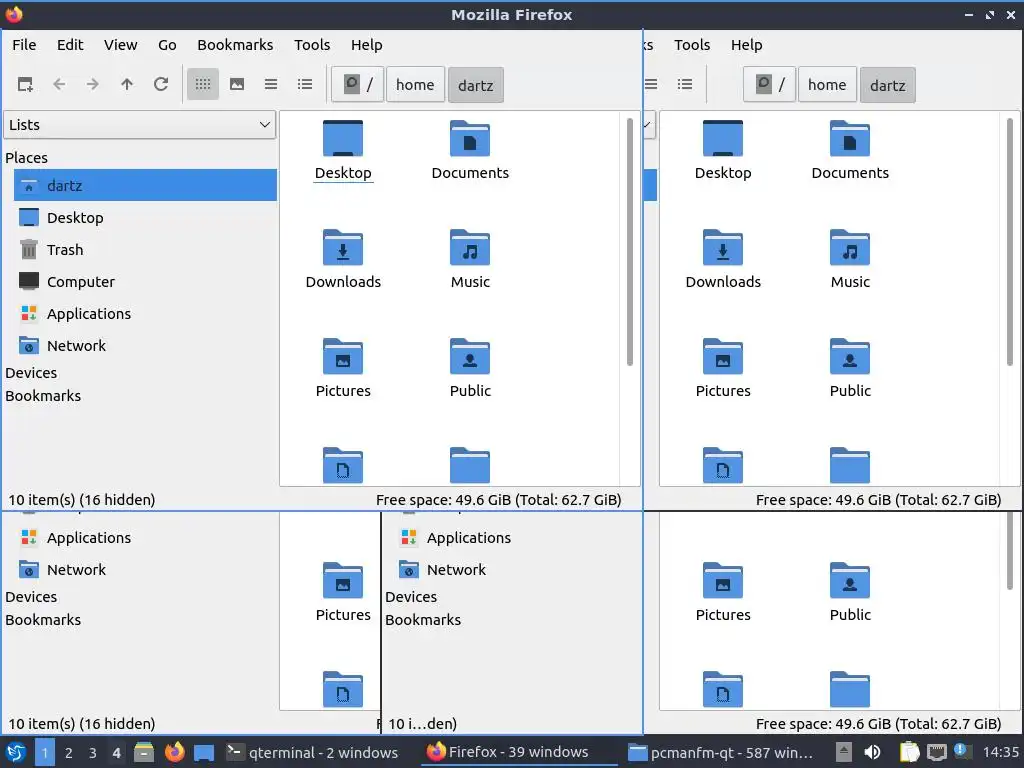Open the Help menu in upper-right window
The image size is (1024, 768).
pyautogui.click(x=746, y=45)
